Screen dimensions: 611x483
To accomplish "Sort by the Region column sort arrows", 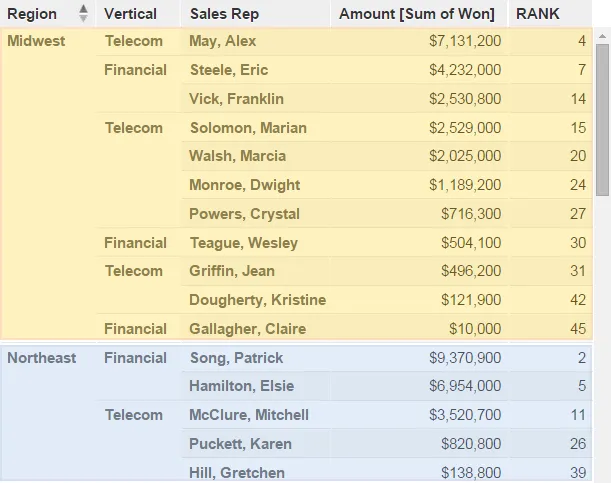I will click(83, 13).
